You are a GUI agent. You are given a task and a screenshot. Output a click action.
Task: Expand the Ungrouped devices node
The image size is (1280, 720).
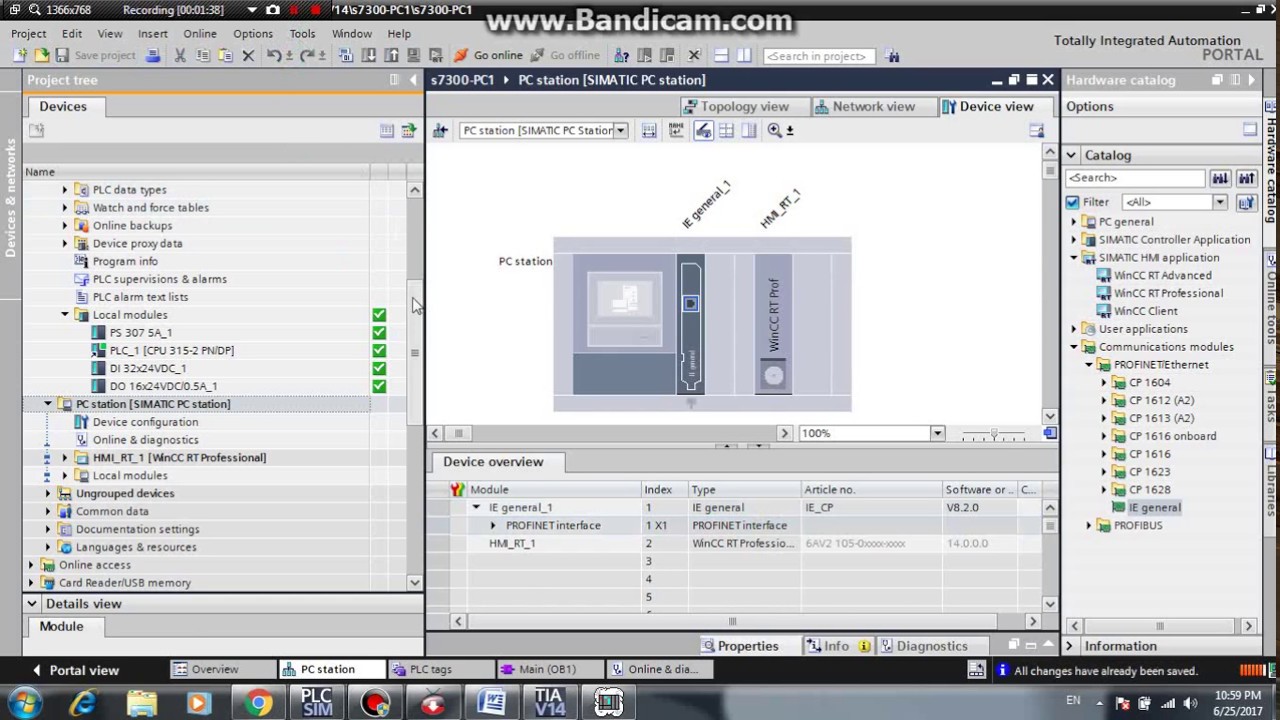pyautogui.click(x=48, y=494)
